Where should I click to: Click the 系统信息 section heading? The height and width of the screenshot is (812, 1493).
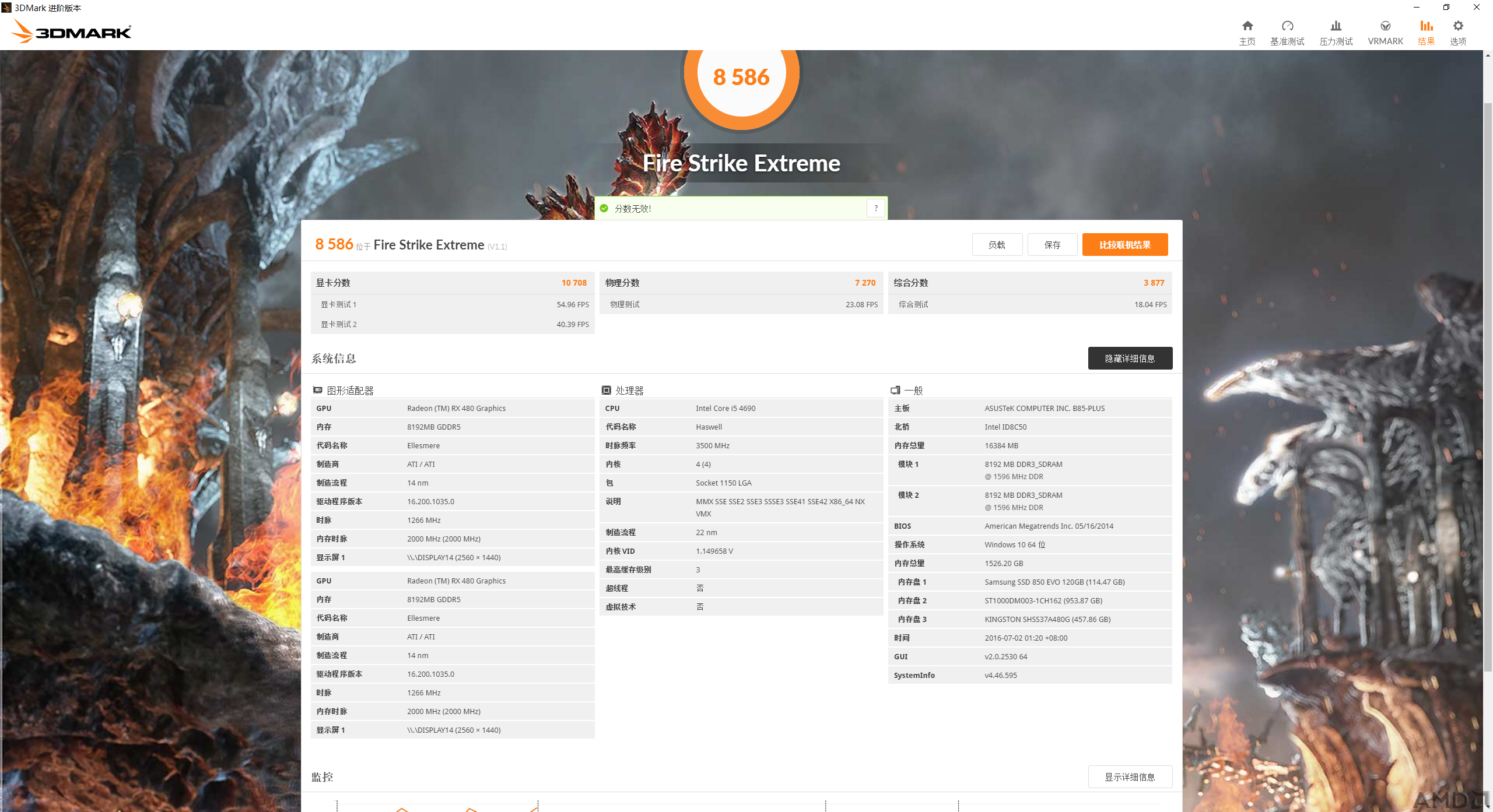pyautogui.click(x=334, y=358)
